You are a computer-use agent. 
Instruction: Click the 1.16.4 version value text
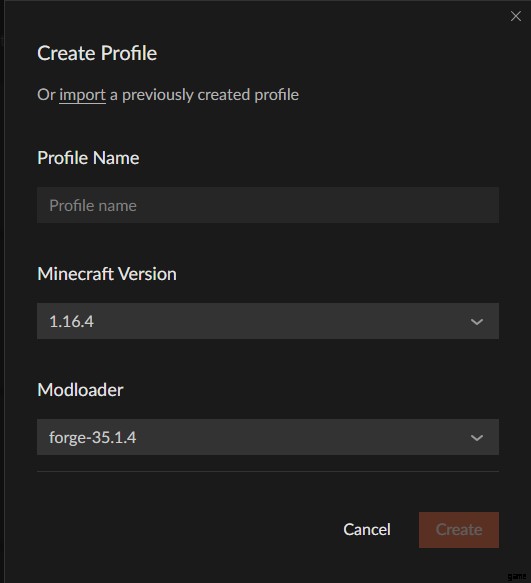tap(71, 322)
